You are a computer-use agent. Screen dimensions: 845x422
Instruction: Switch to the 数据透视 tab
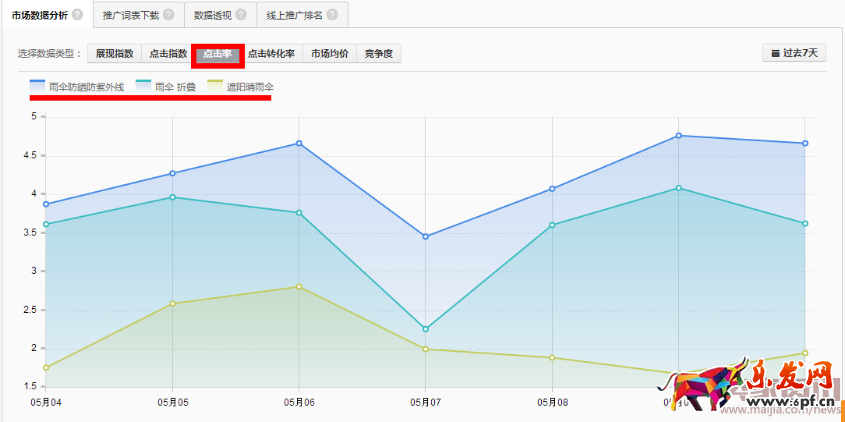[x=212, y=15]
